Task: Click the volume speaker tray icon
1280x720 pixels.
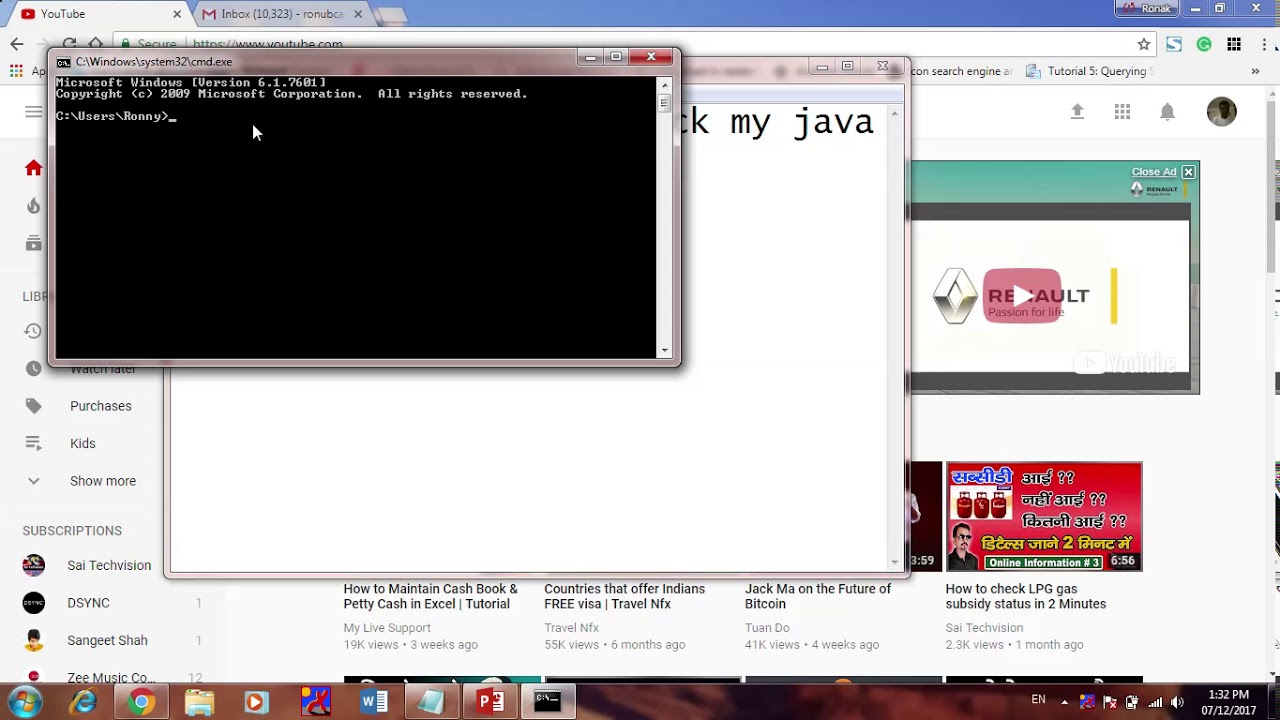Action: (1176, 702)
